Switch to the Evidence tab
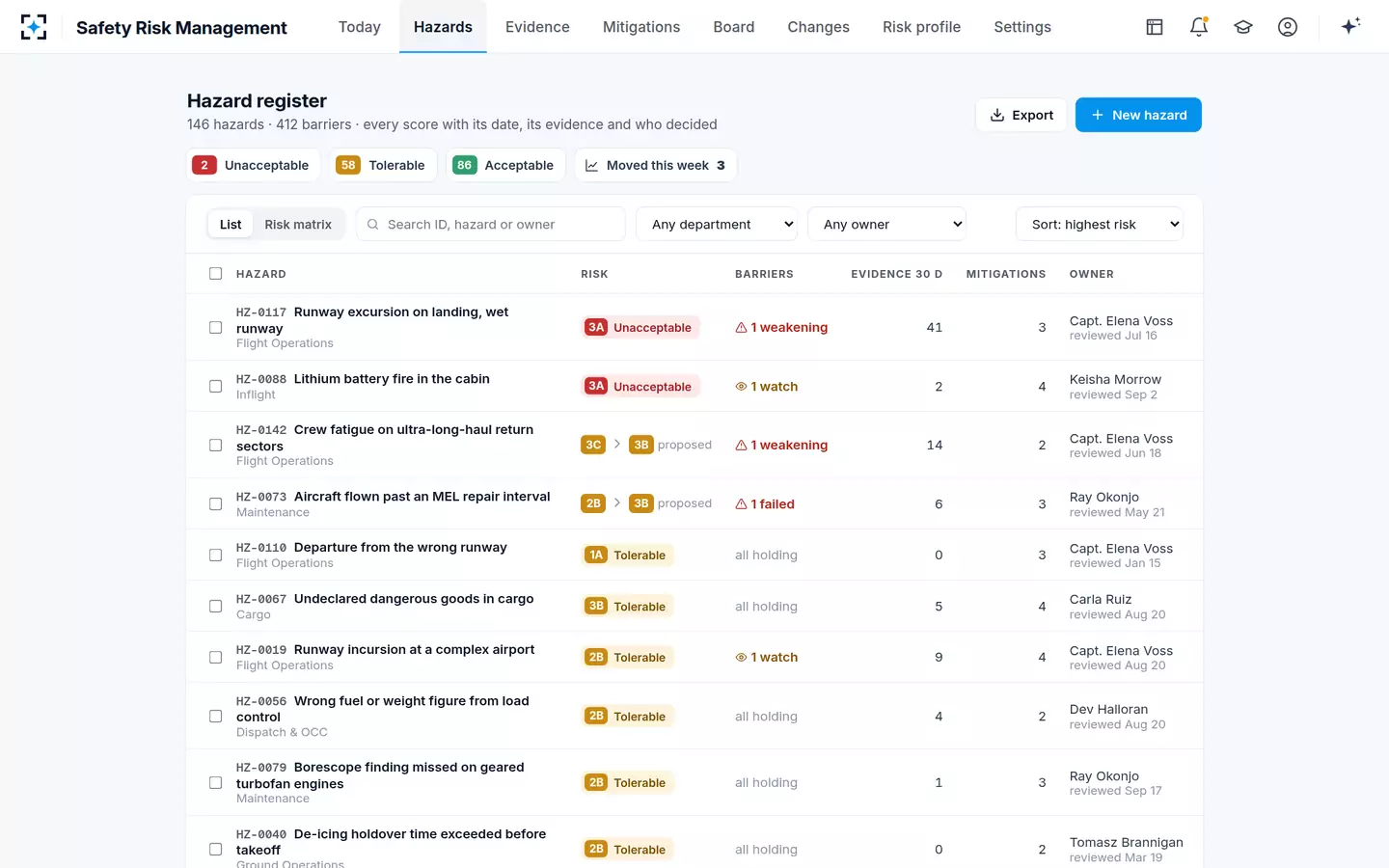 pos(537,27)
